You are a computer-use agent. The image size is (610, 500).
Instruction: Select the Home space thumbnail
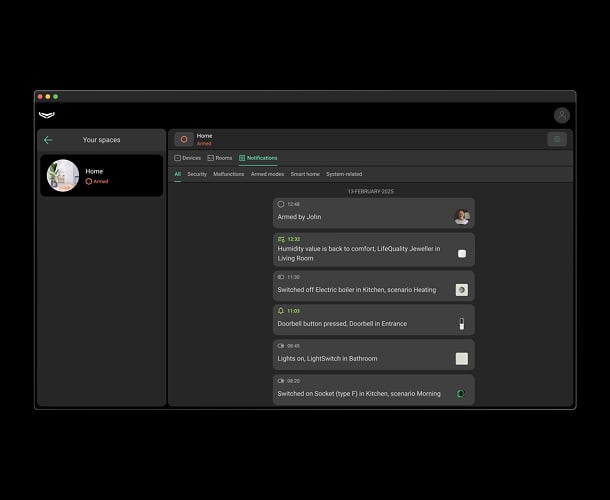63,175
